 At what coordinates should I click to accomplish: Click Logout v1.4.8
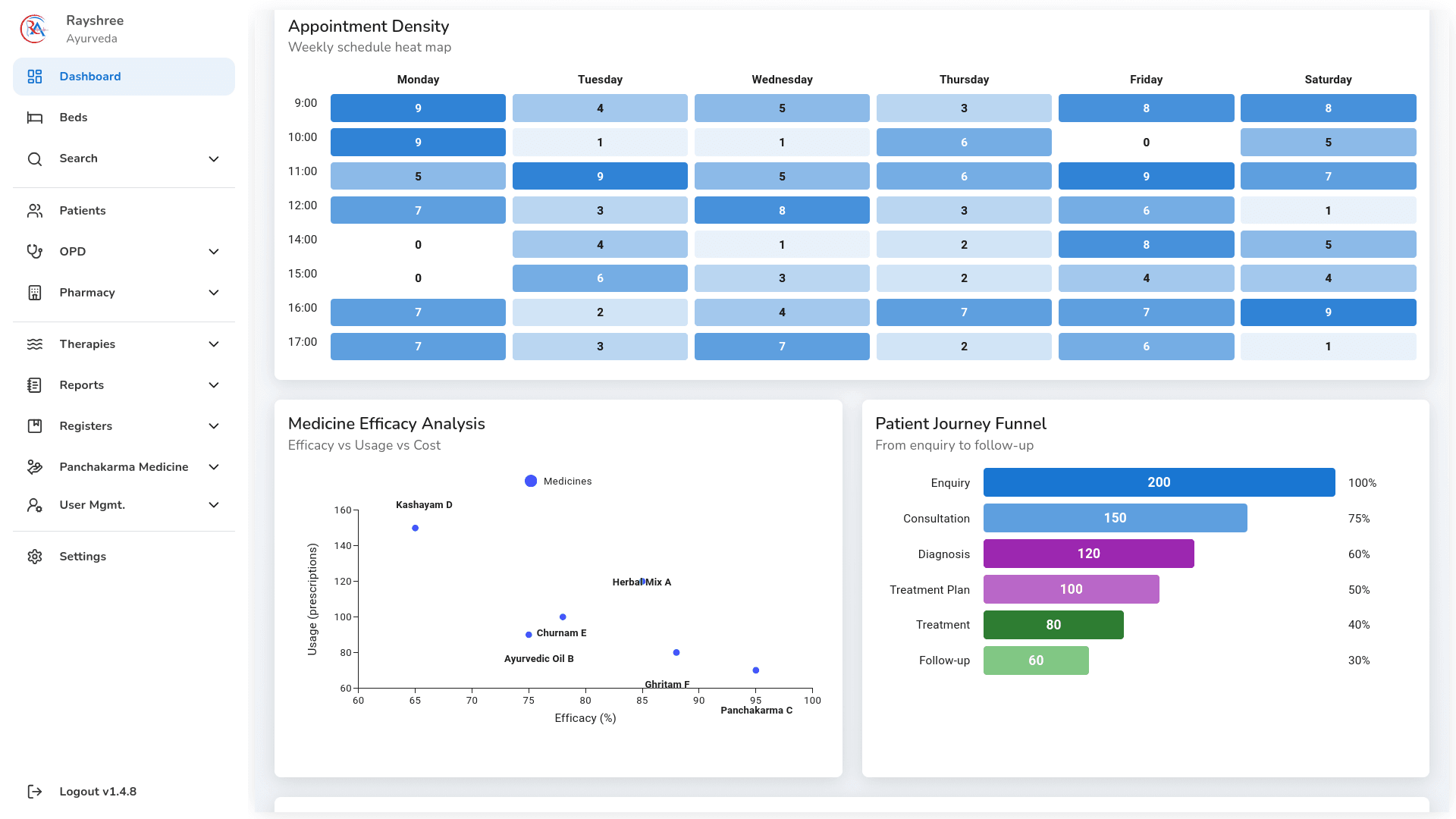click(98, 791)
